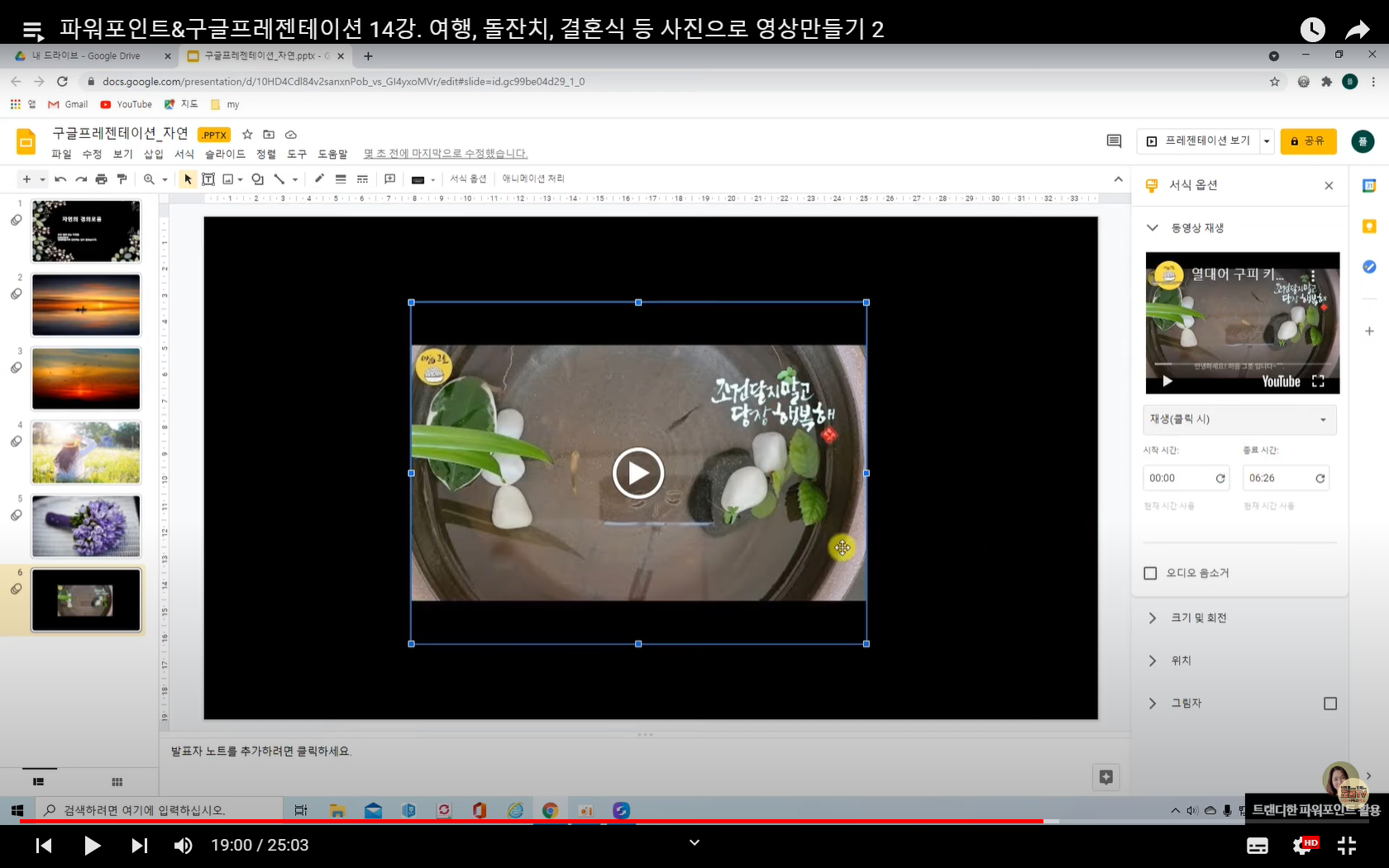Screen dimensions: 1389x868
Task: Click the new slide plus button
Action: click(x=26, y=179)
